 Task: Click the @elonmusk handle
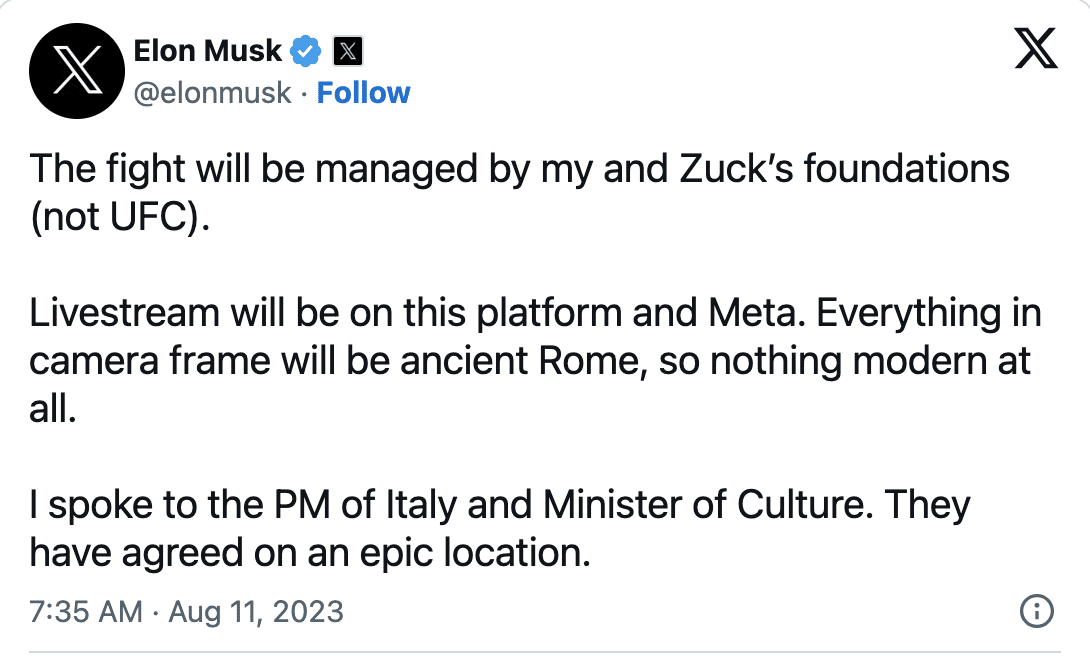[212, 93]
